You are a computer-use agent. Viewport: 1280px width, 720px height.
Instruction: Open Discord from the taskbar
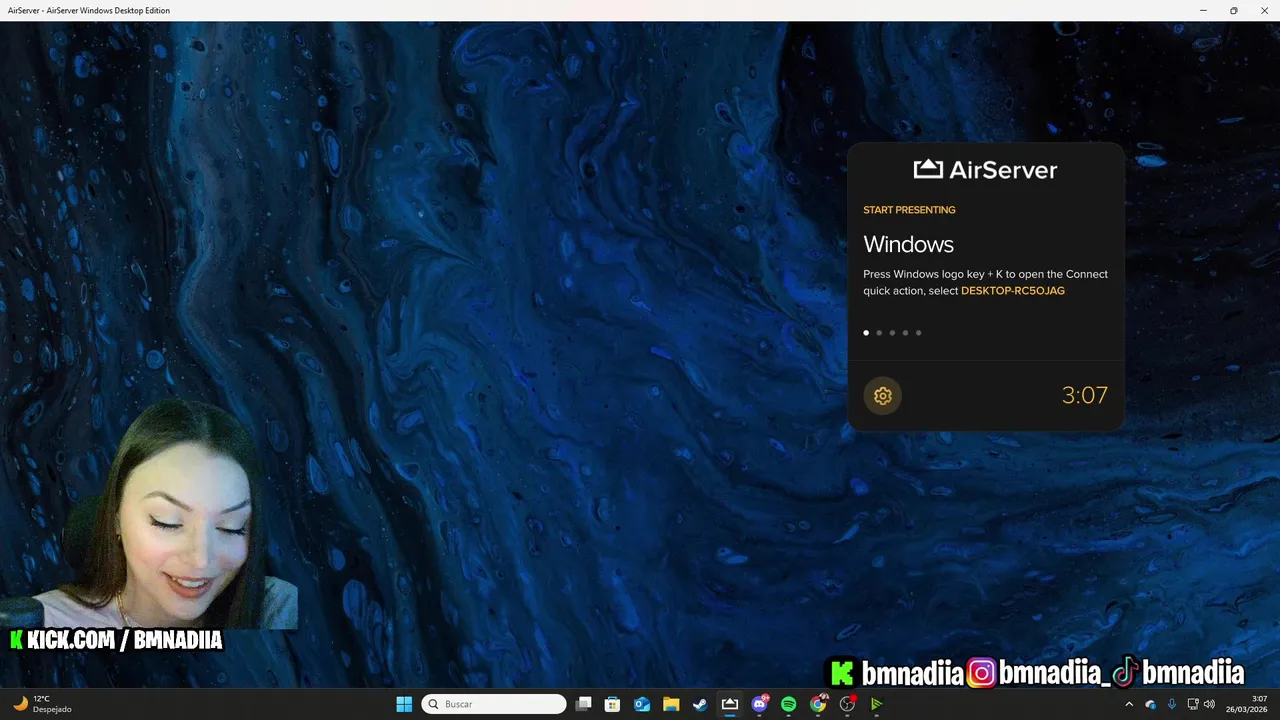click(759, 704)
